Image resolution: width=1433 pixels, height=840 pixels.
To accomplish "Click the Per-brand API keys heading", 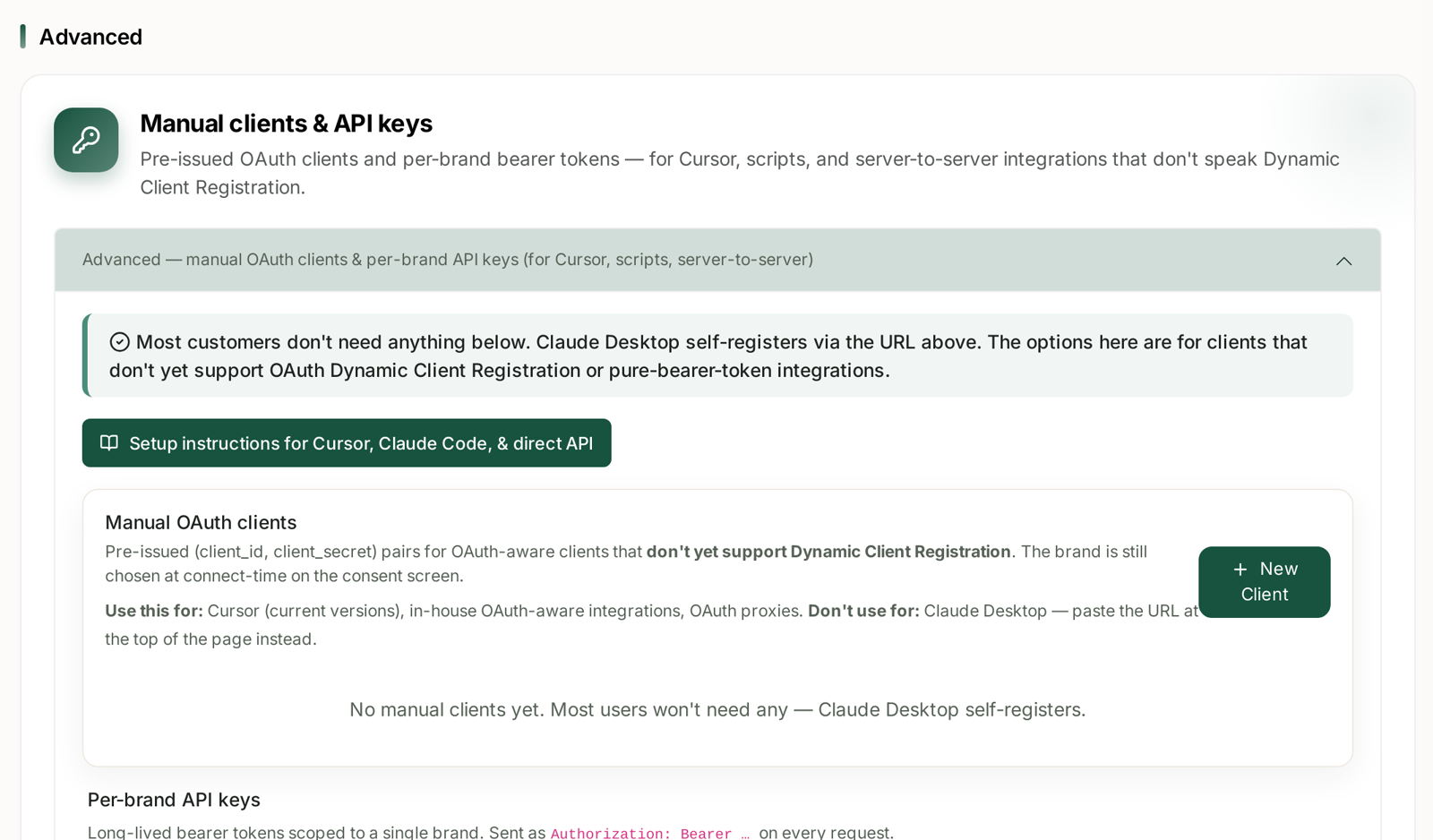I will 174,800.
